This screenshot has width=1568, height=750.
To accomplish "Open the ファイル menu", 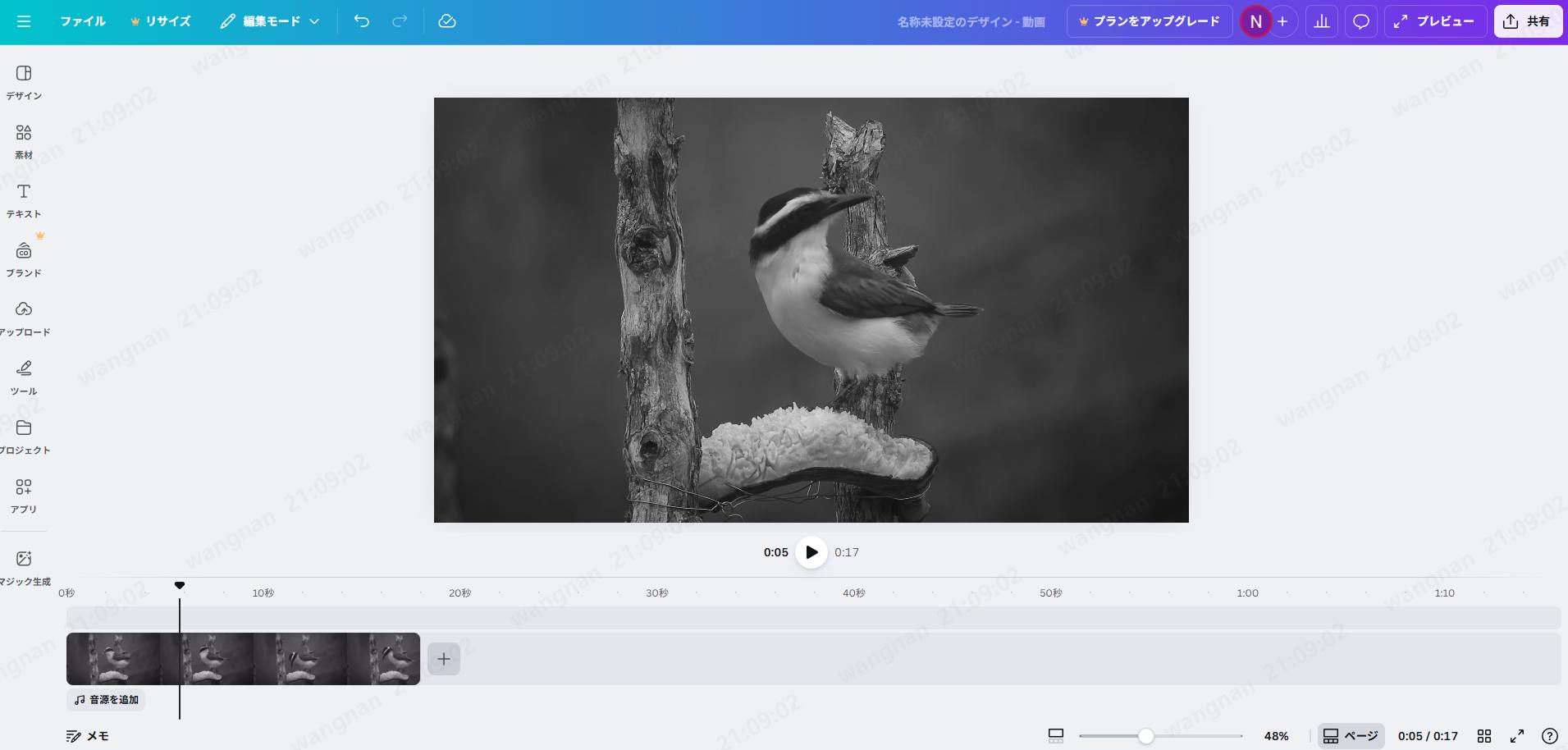I will coord(83,21).
